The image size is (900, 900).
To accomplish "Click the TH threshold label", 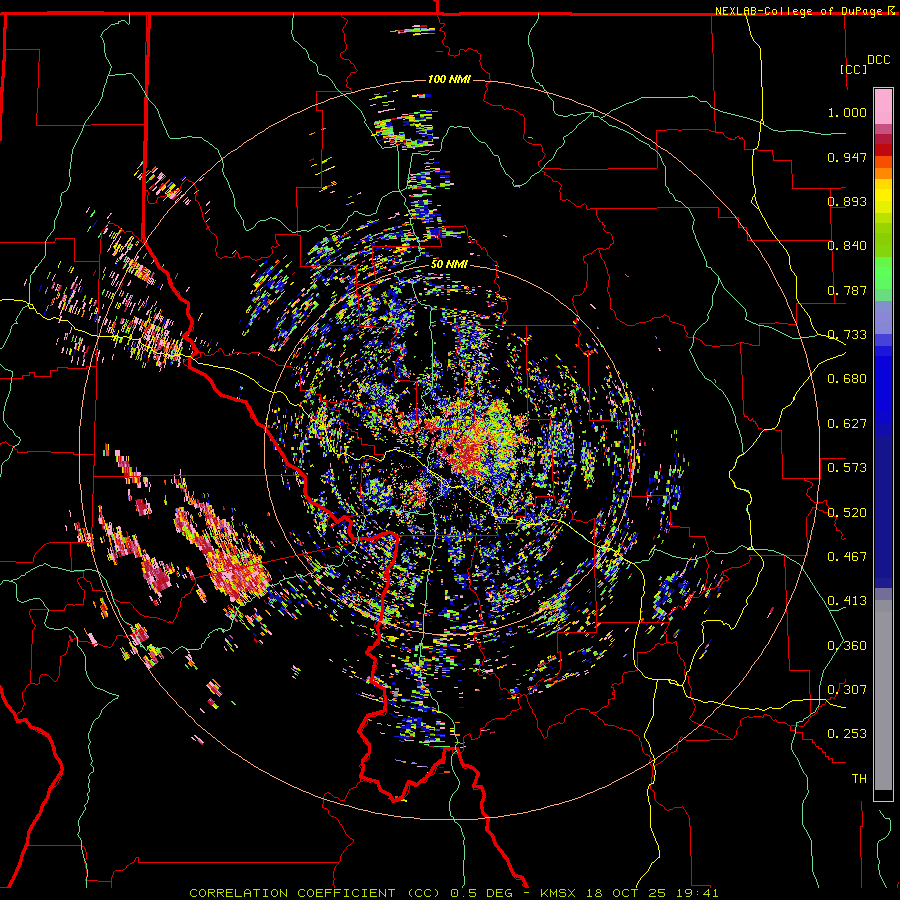I will (x=859, y=778).
